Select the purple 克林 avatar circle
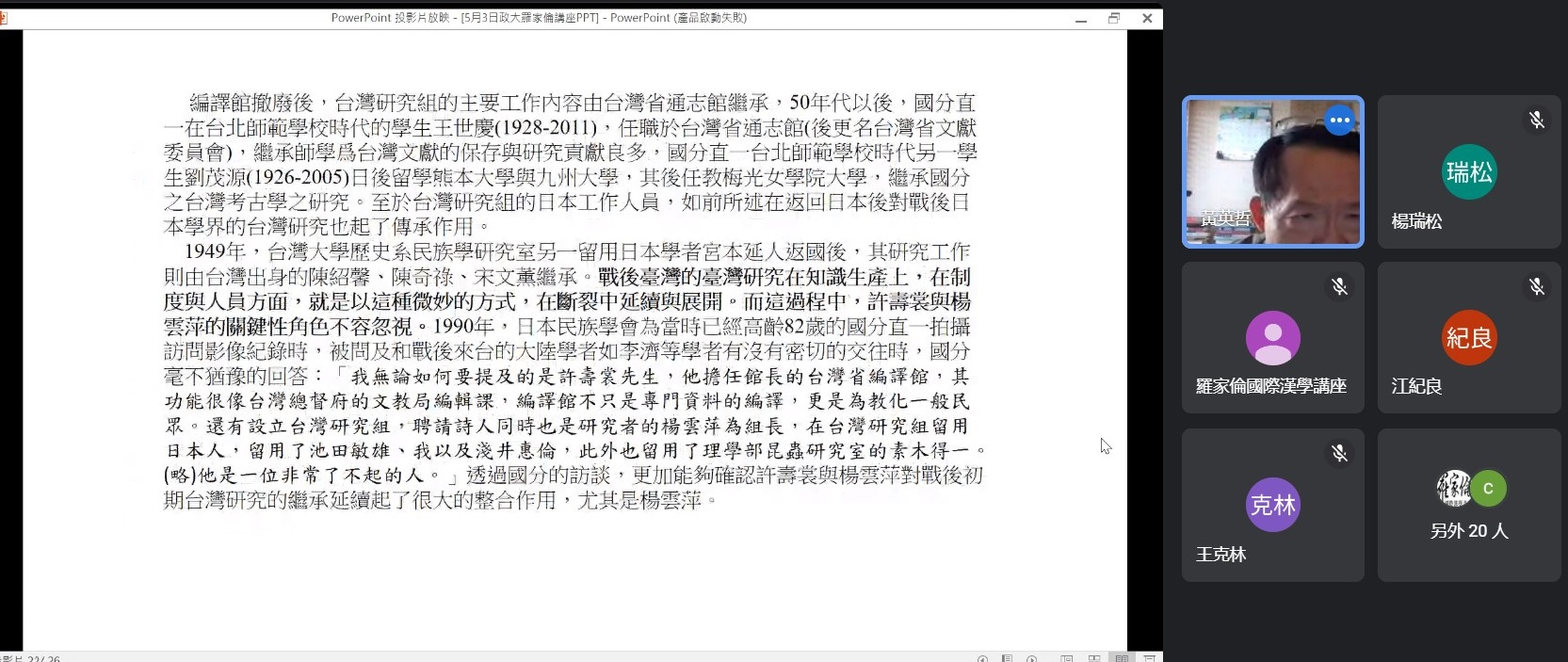 (1272, 505)
